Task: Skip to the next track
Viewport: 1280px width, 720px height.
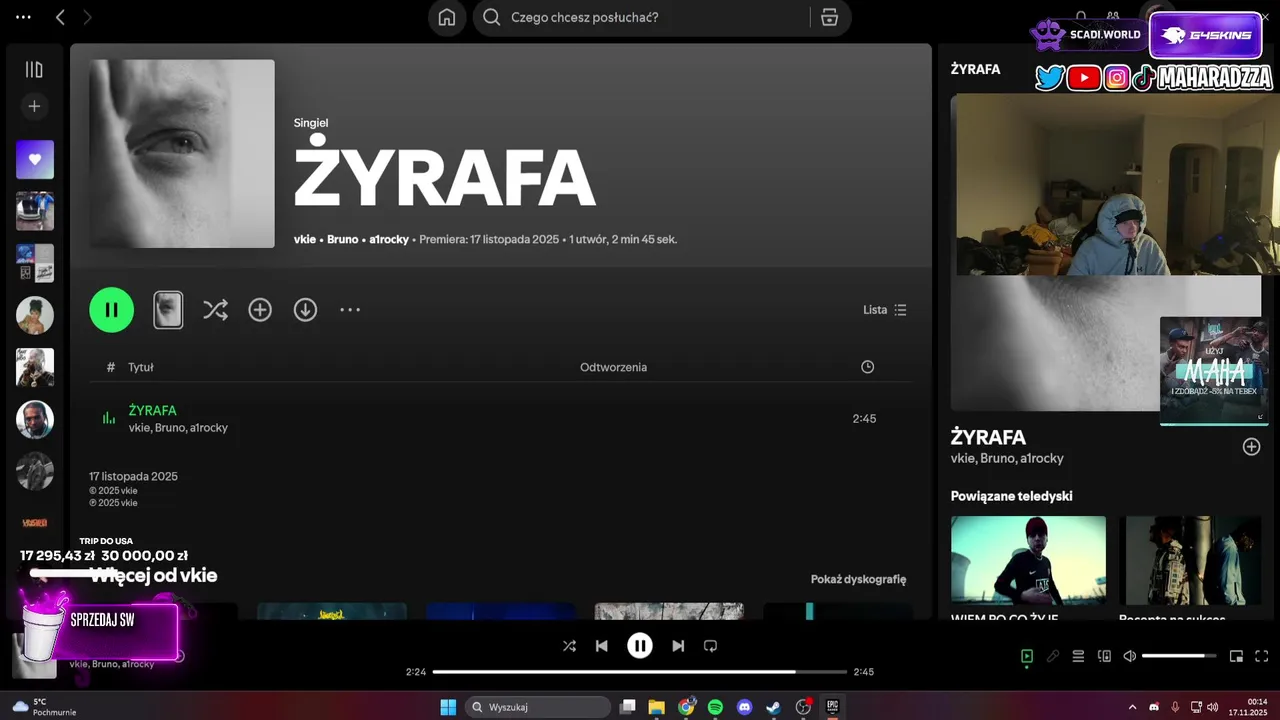Action: (678, 646)
